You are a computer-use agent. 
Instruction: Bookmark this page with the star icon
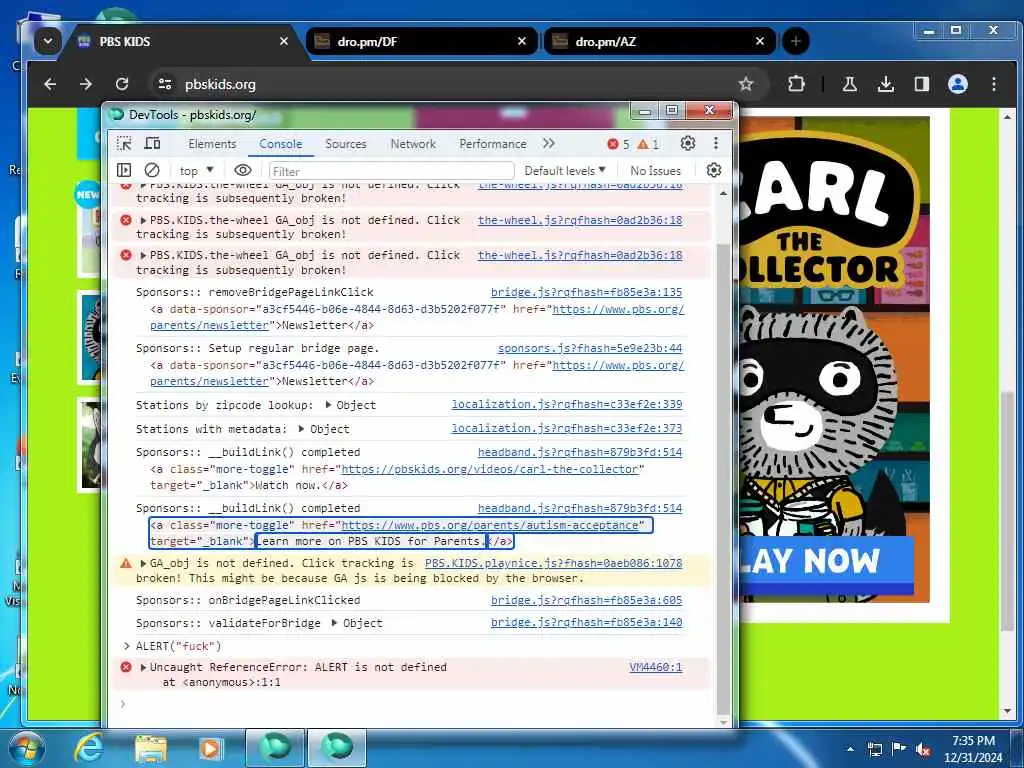(746, 84)
